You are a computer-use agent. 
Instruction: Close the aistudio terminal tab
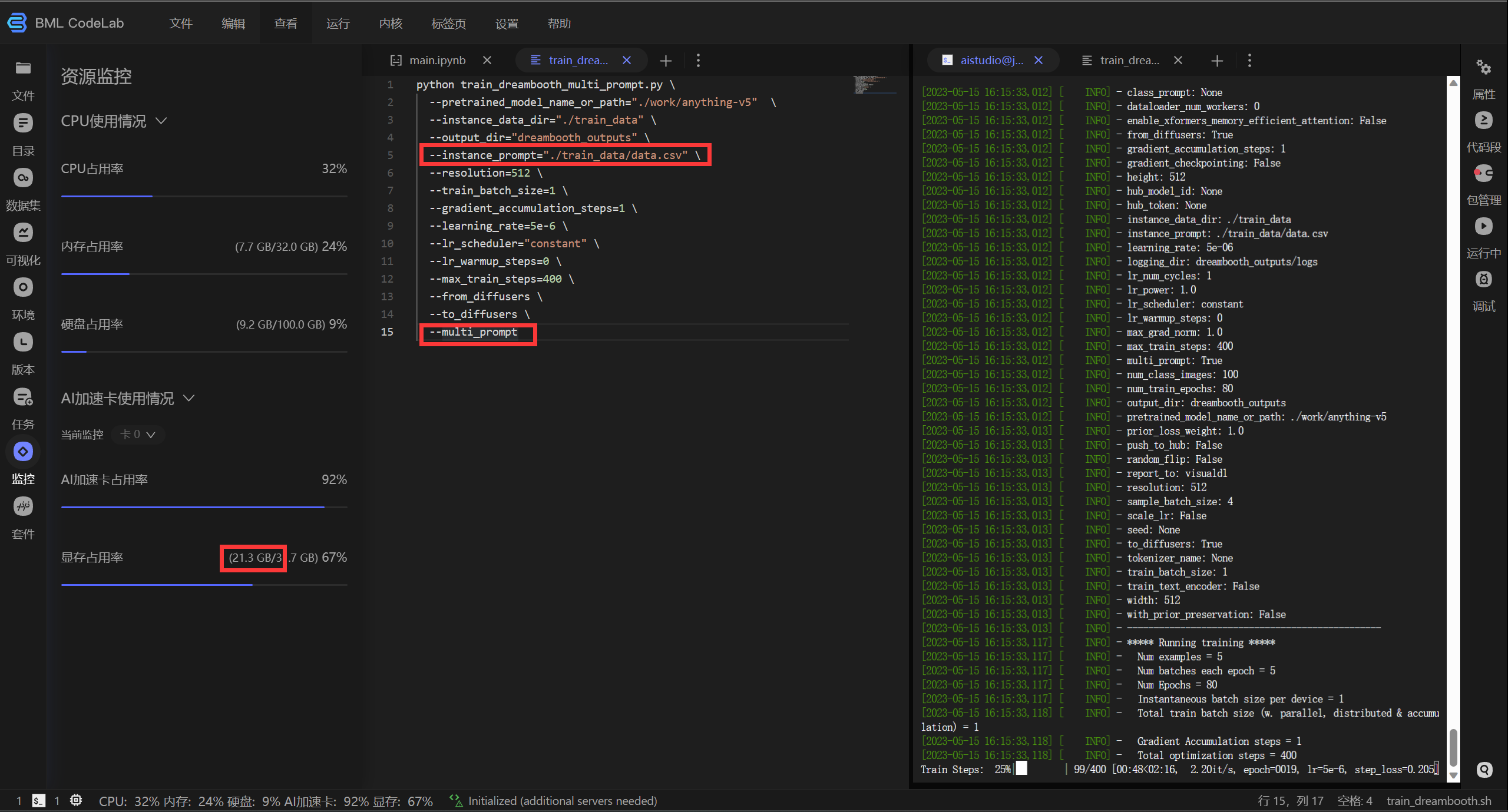(x=1039, y=60)
